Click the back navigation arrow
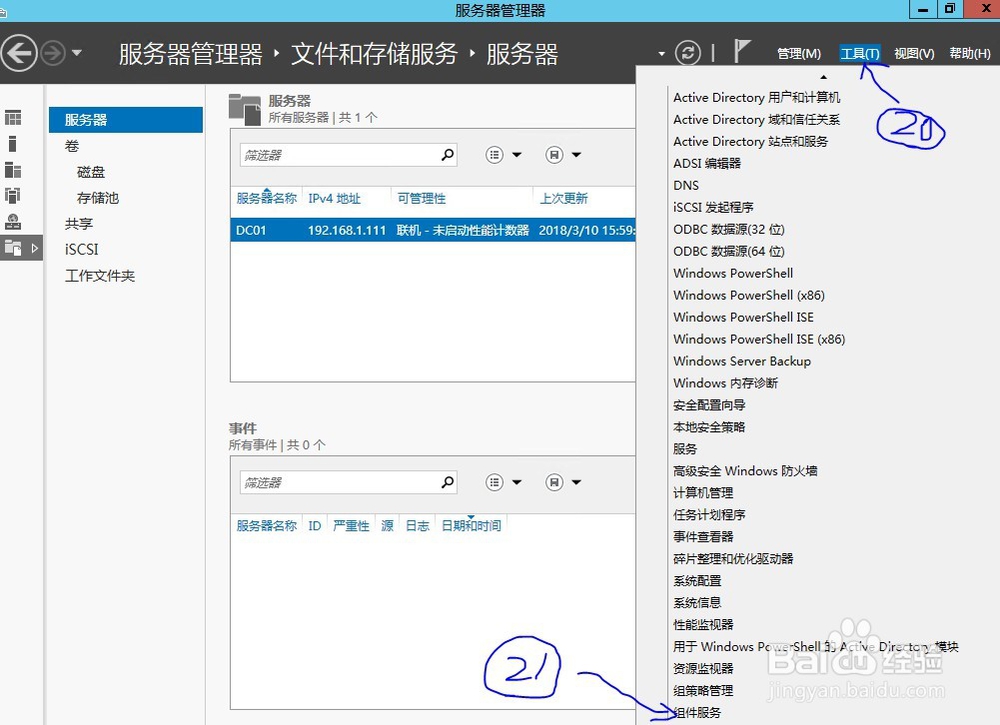The height and width of the screenshot is (725, 1000). coord(20,52)
